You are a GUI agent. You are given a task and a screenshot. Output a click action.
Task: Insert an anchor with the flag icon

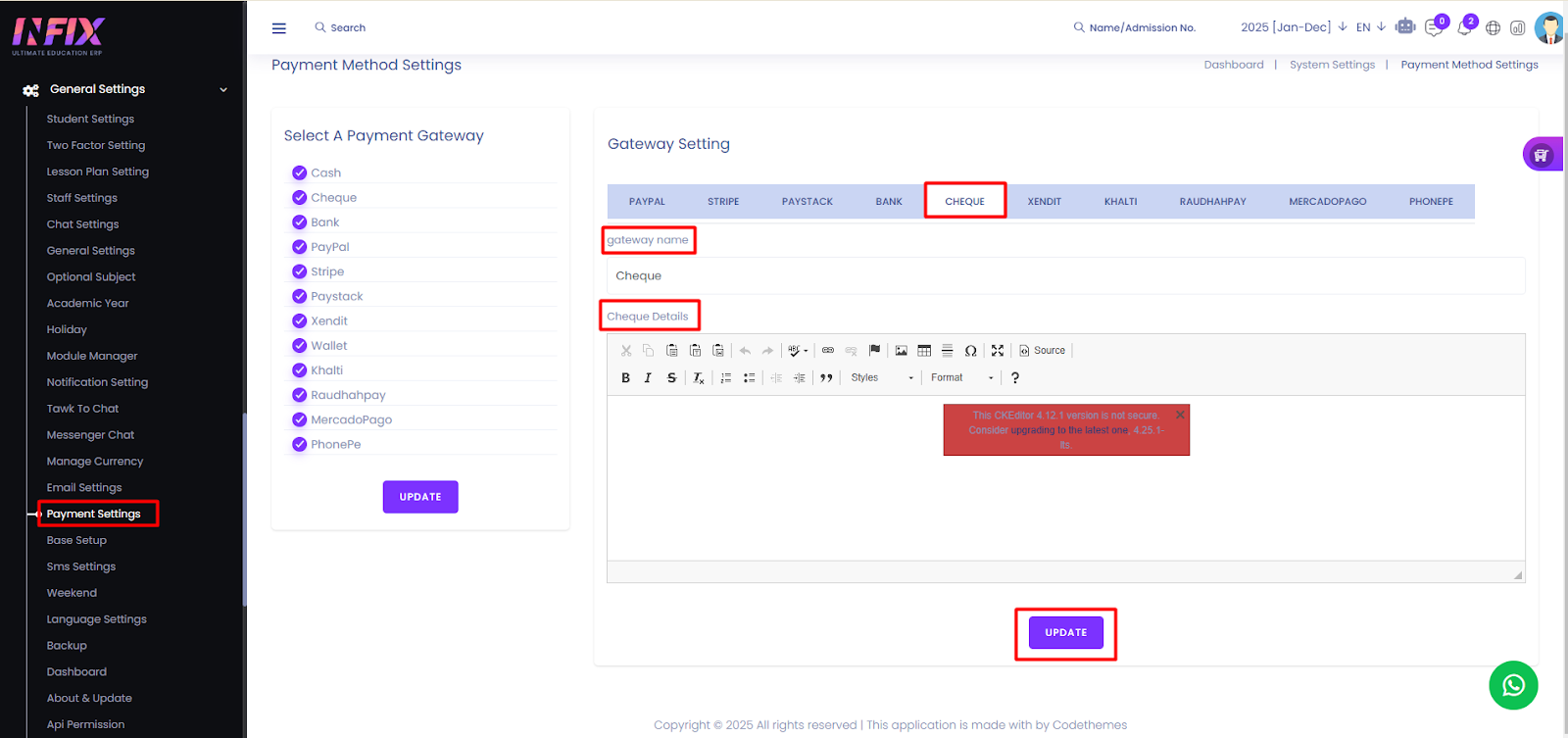tap(875, 350)
